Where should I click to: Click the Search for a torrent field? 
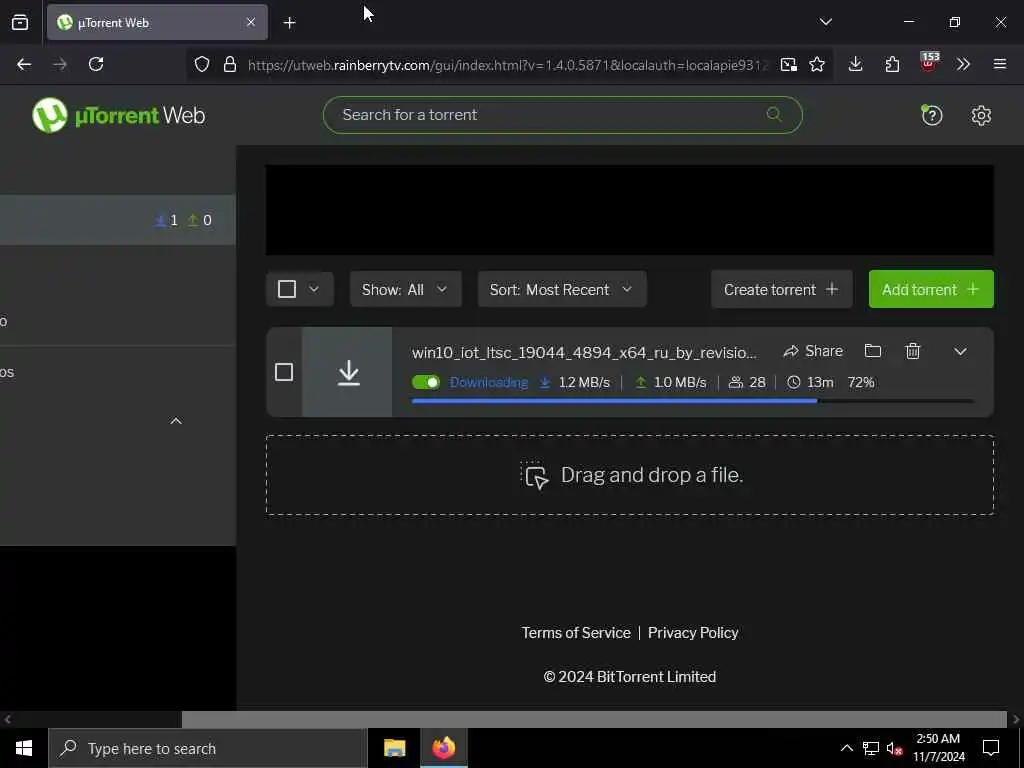pos(562,115)
